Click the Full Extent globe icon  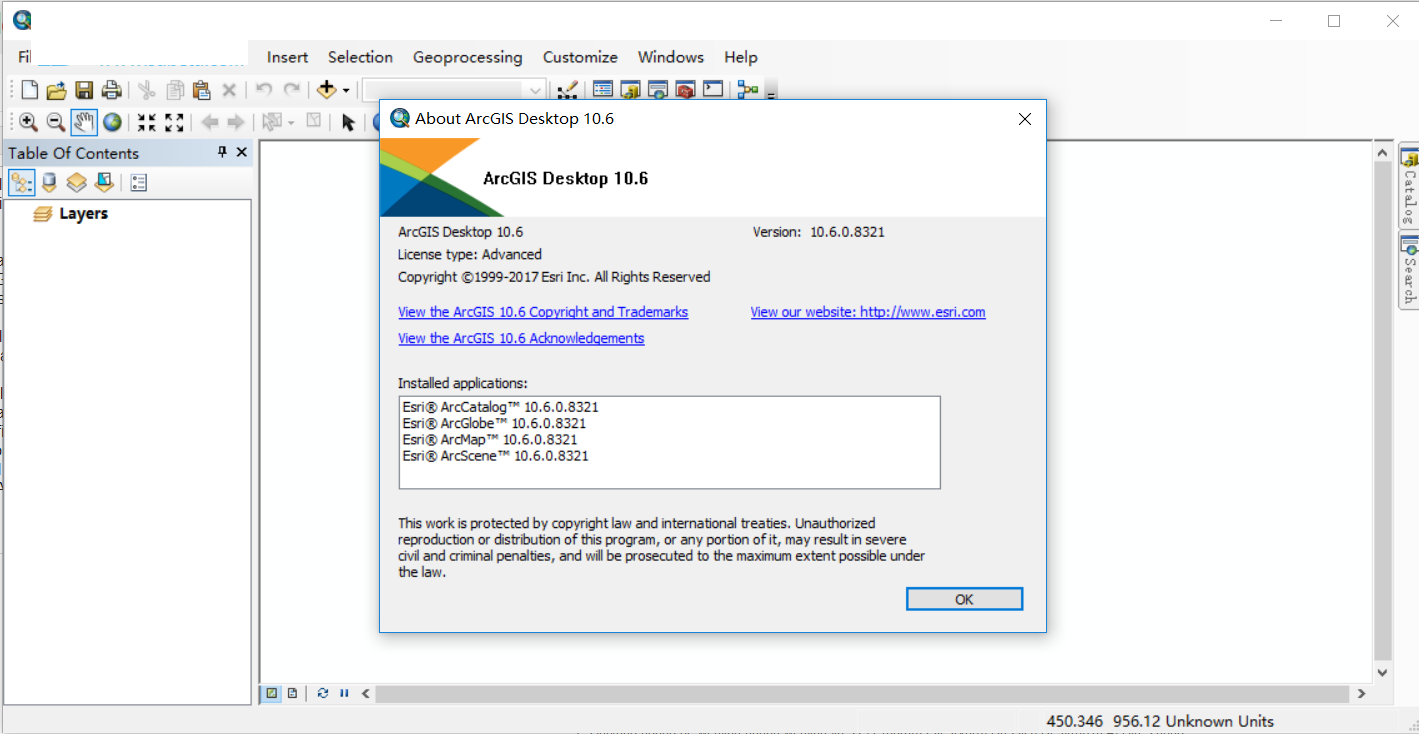click(x=112, y=122)
